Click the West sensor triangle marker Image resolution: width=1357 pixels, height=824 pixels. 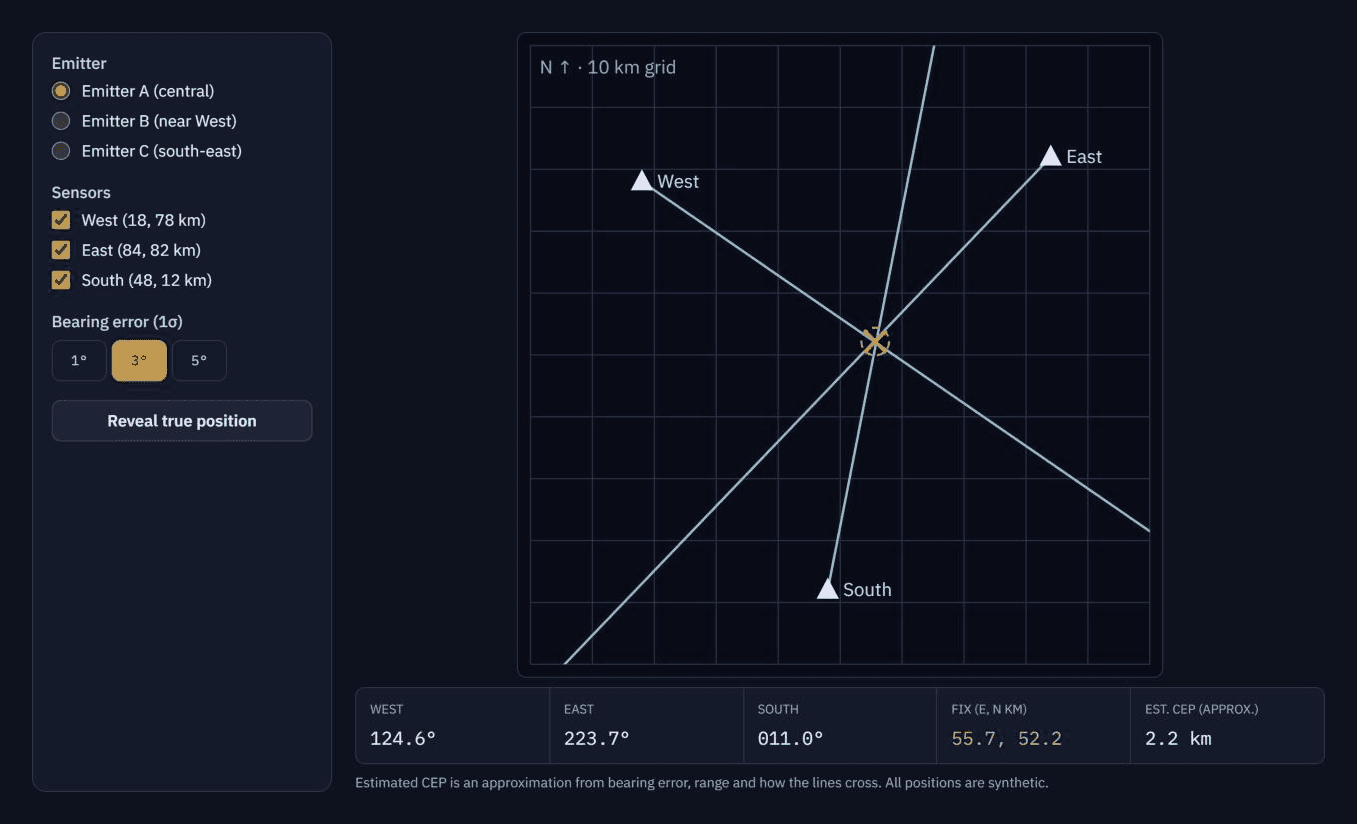coord(642,181)
